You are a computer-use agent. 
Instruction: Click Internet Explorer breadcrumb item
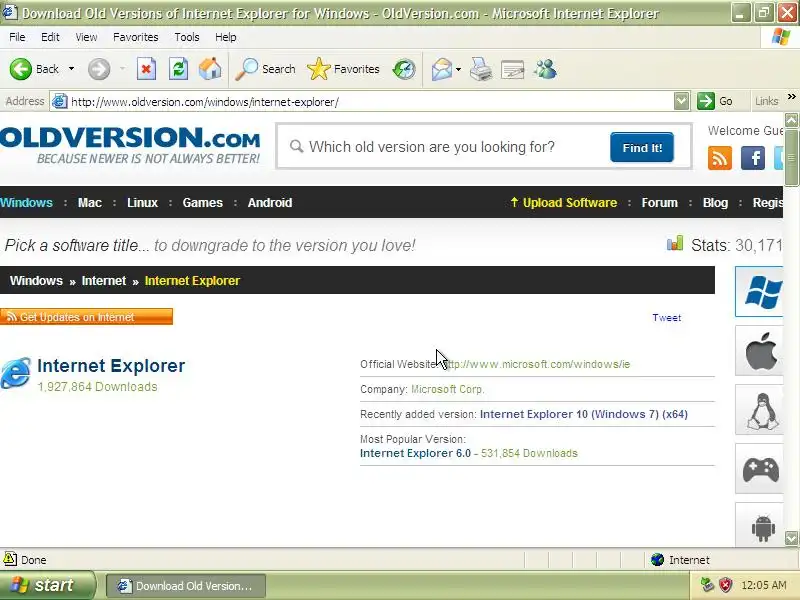tap(192, 281)
